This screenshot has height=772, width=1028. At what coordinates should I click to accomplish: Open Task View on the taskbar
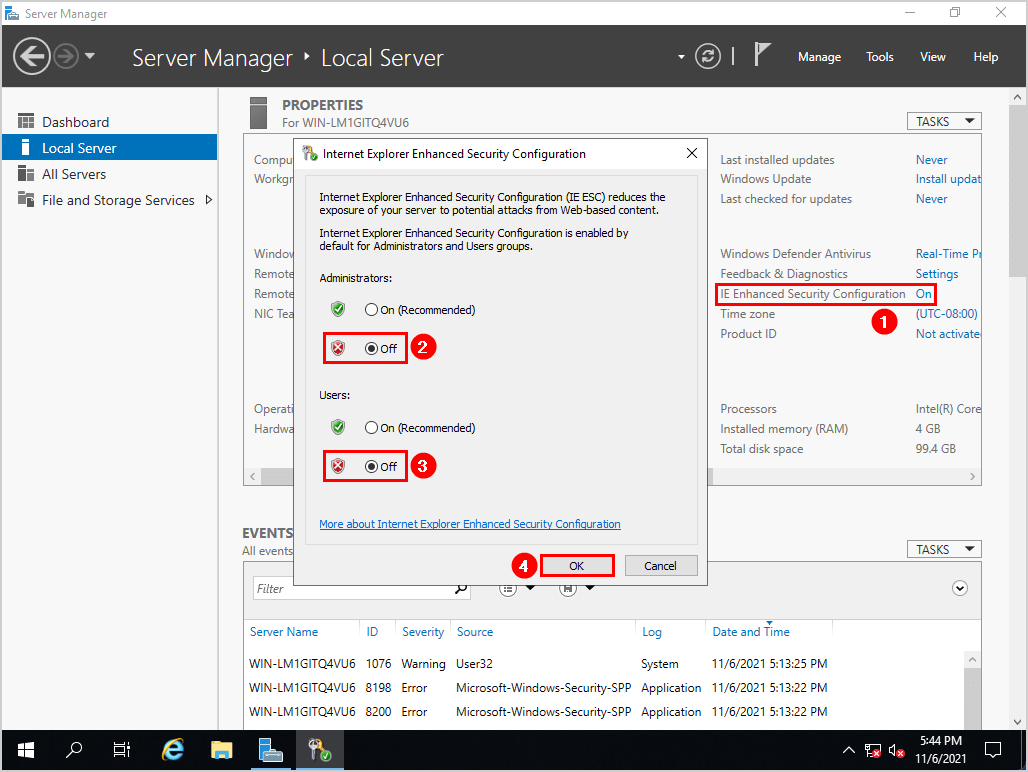pos(122,750)
